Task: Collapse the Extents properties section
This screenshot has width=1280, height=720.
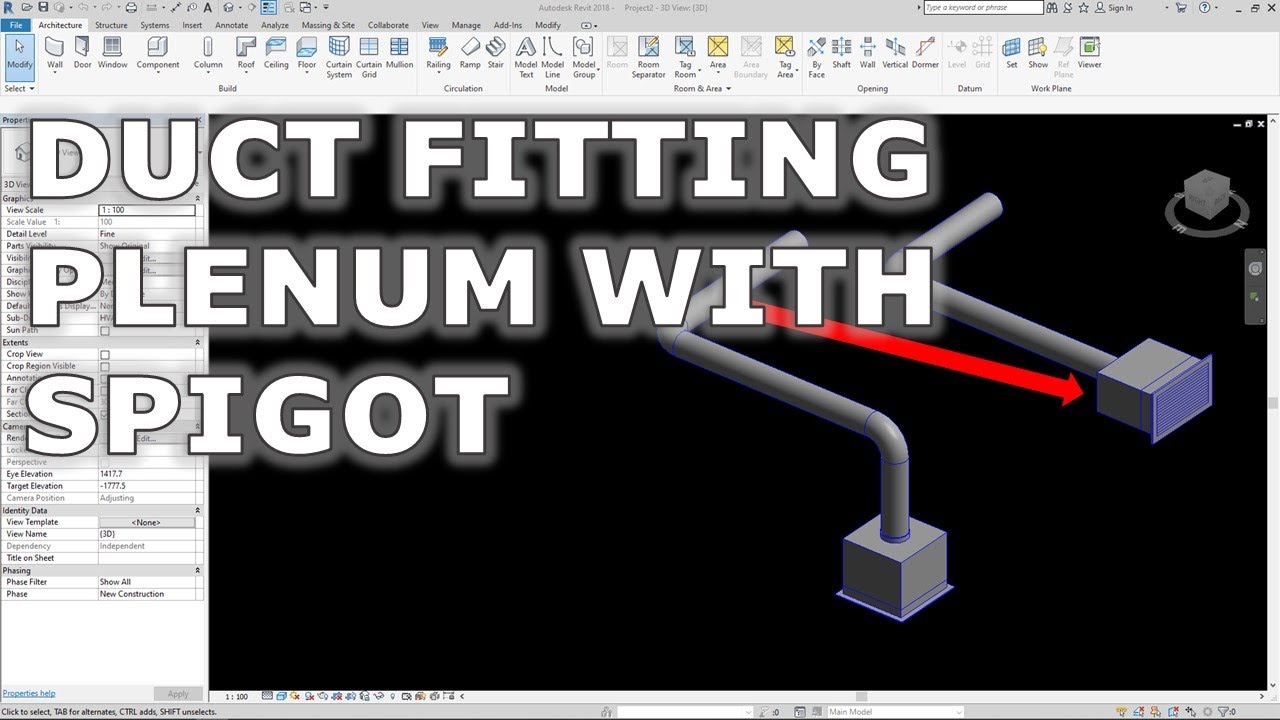Action: click(x=197, y=342)
